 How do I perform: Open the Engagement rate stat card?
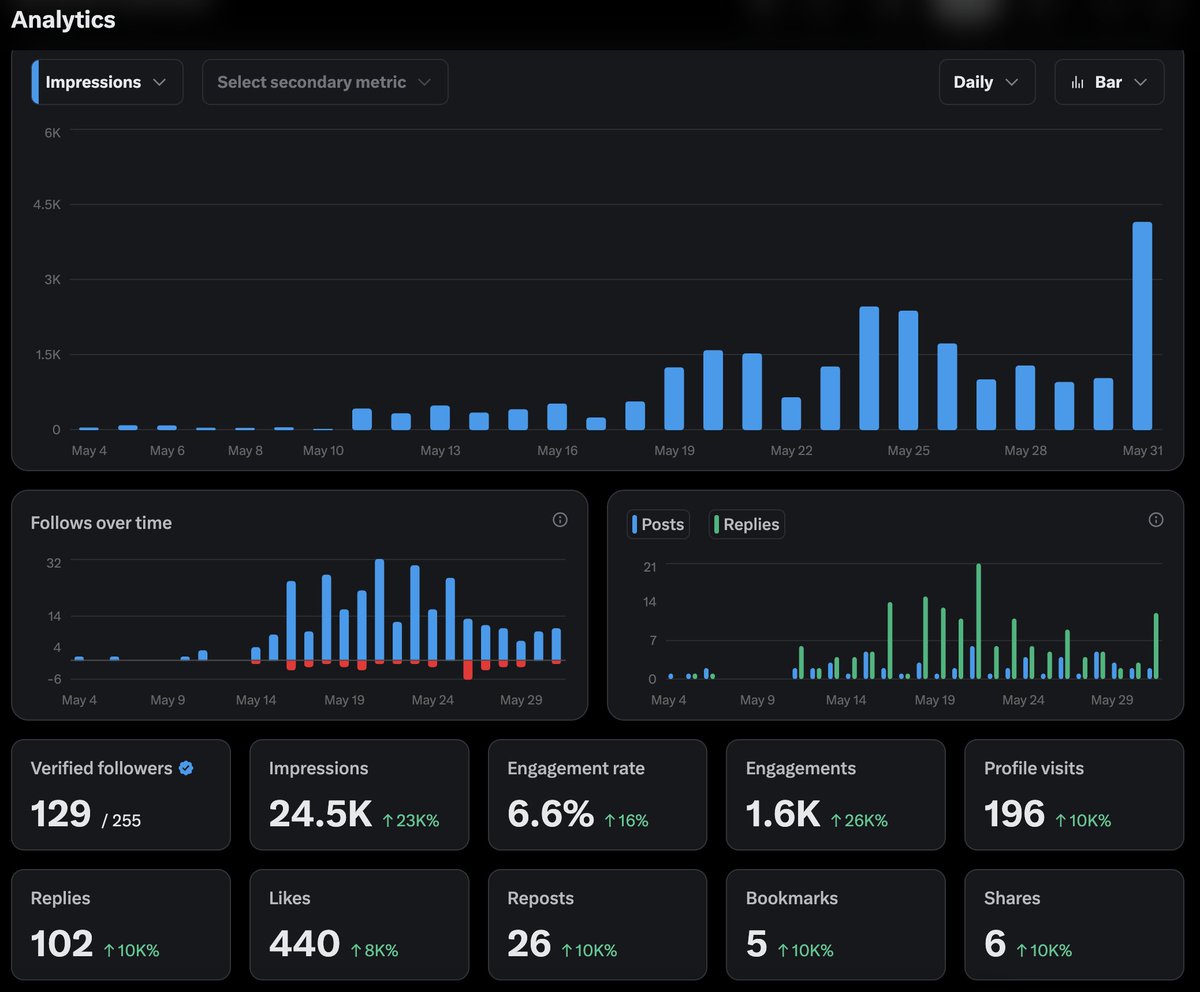point(597,795)
